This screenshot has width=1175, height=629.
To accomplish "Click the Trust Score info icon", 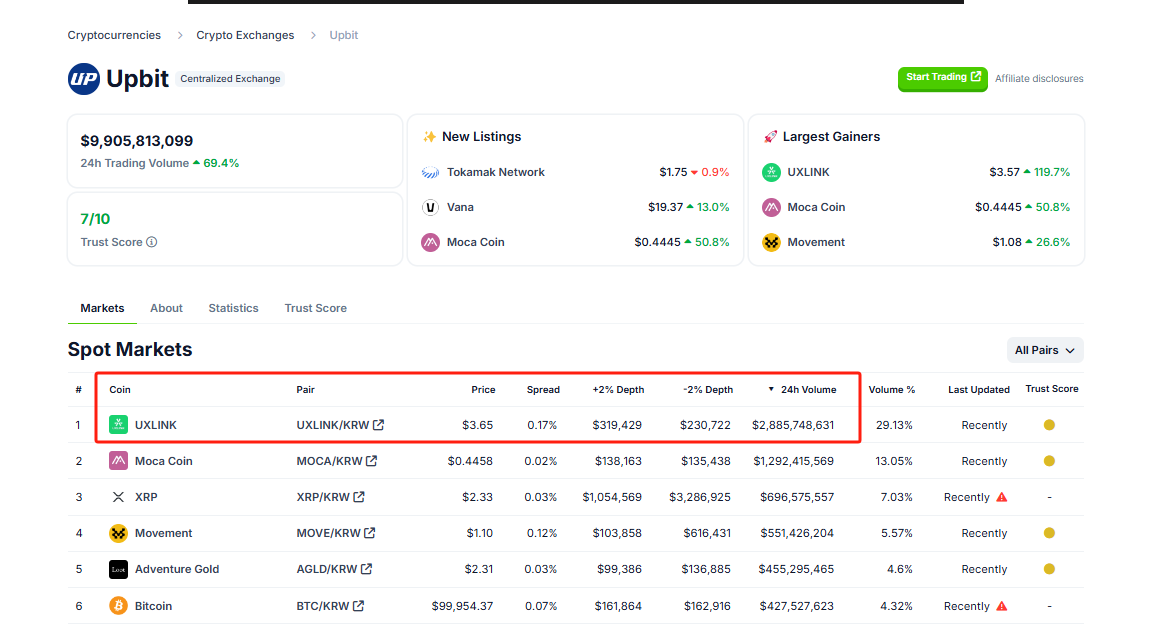I will point(152,242).
